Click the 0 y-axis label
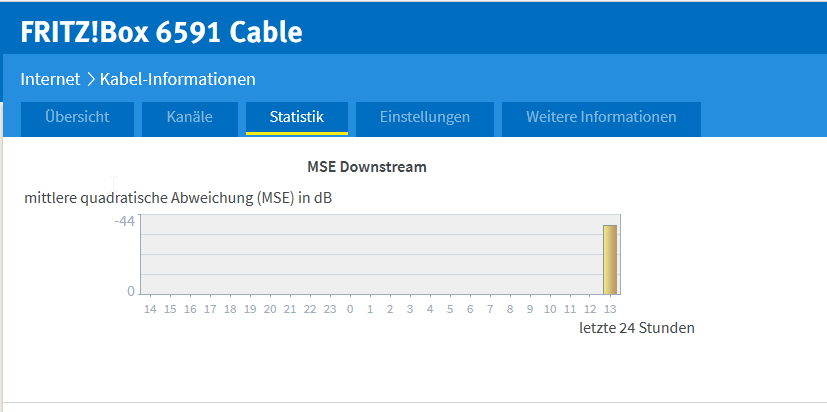This screenshot has height=412, width=827. (130, 291)
